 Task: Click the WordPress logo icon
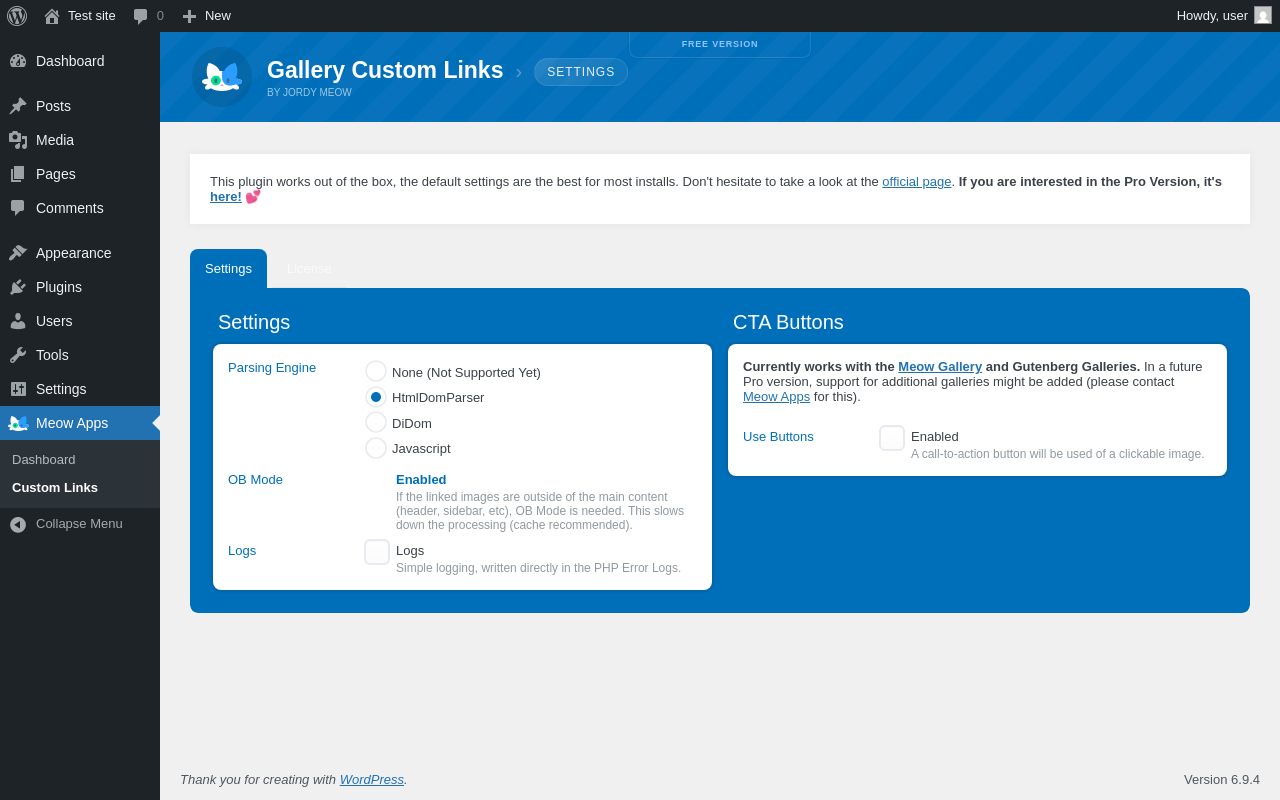(x=17, y=16)
